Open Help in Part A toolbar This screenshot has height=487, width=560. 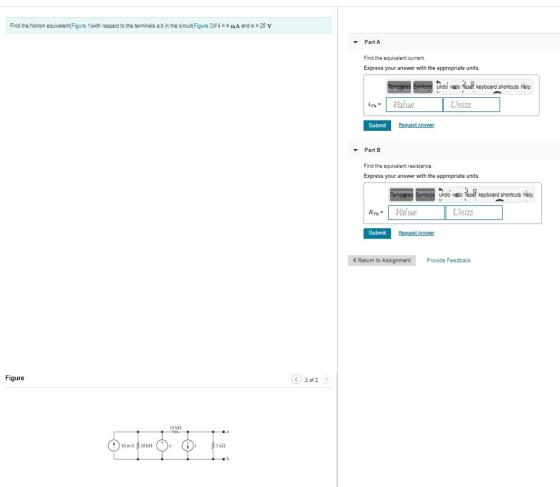pos(525,87)
